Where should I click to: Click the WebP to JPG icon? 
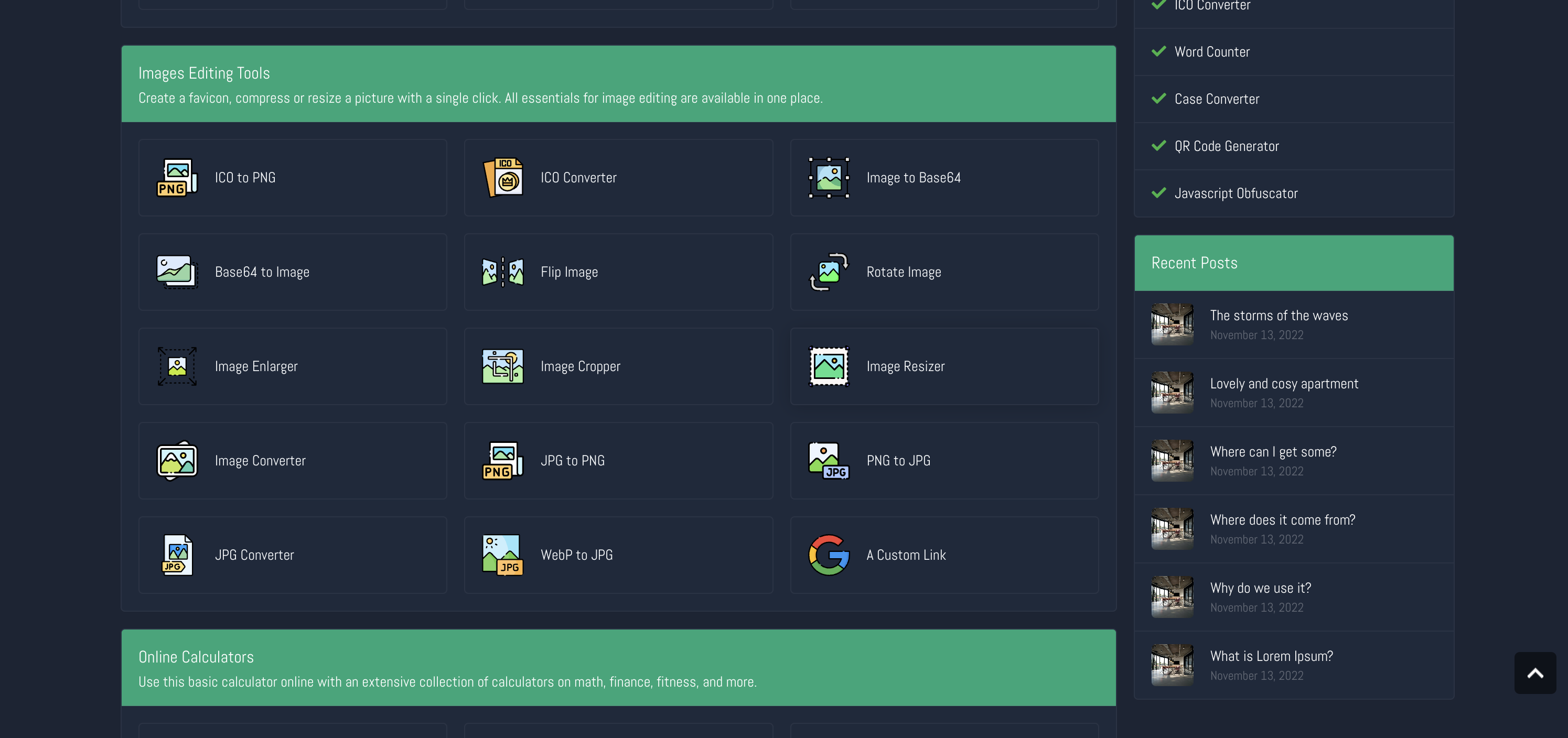[x=503, y=555]
